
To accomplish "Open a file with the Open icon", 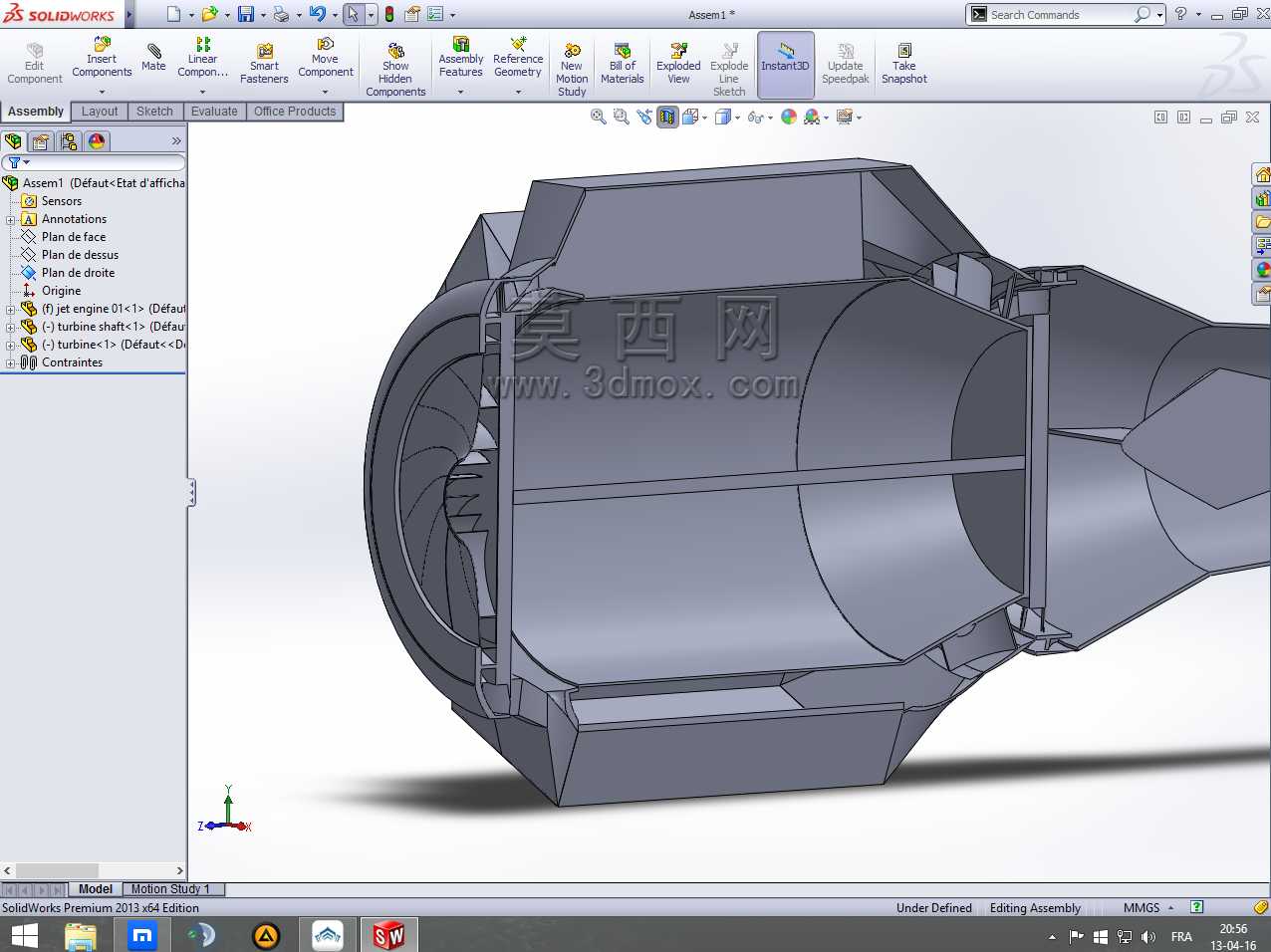I will pos(209,14).
